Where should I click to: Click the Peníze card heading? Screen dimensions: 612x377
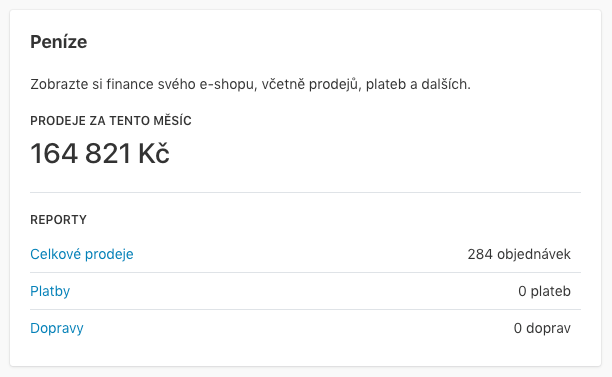coord(59,42)
